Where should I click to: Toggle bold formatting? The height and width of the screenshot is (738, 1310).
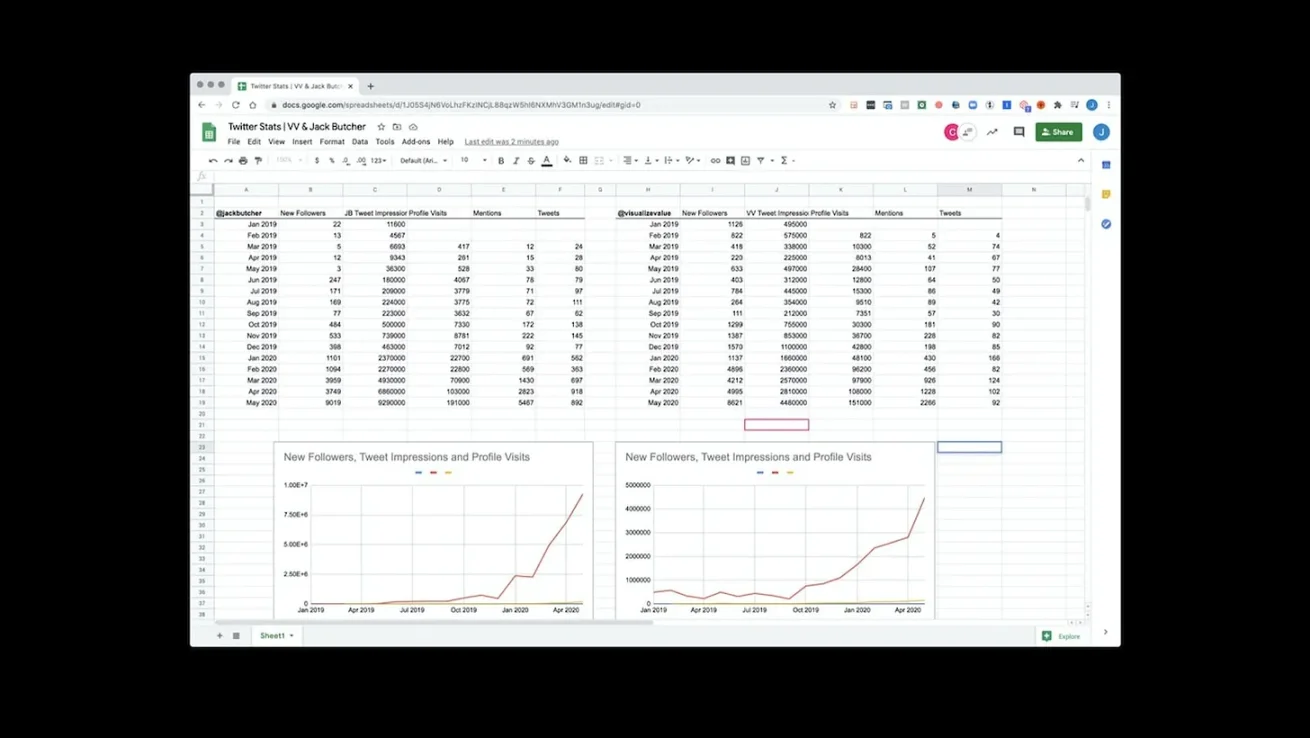501,160
